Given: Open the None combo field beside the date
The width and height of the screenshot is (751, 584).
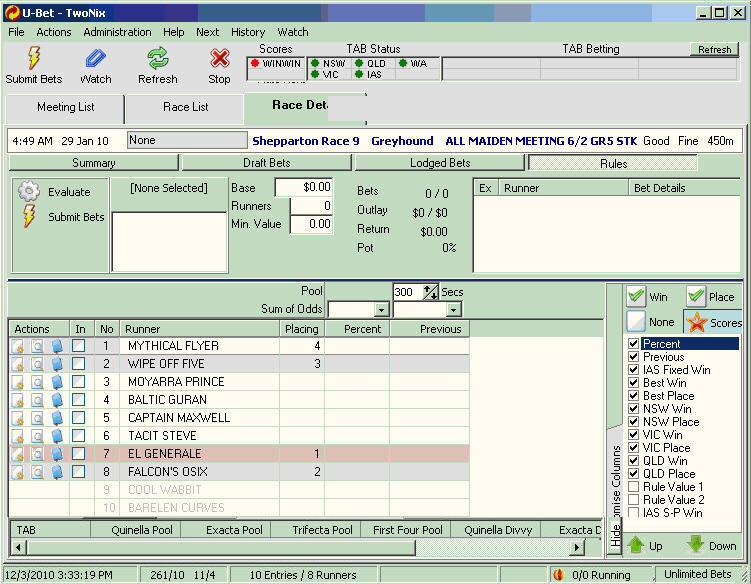Looking at the screenshot, I should 187,140.
